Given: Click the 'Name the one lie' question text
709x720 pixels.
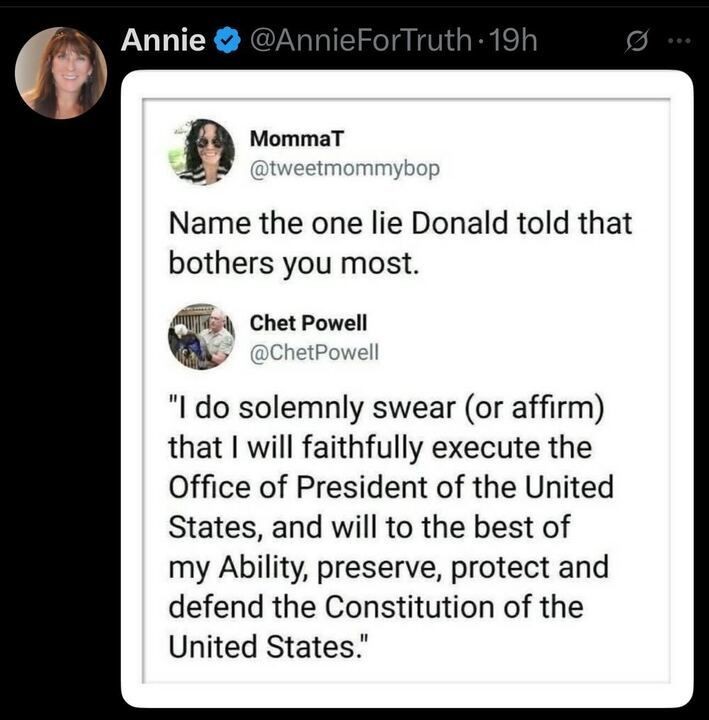Looking at the screenshot, I should click(x=400, y=222).
